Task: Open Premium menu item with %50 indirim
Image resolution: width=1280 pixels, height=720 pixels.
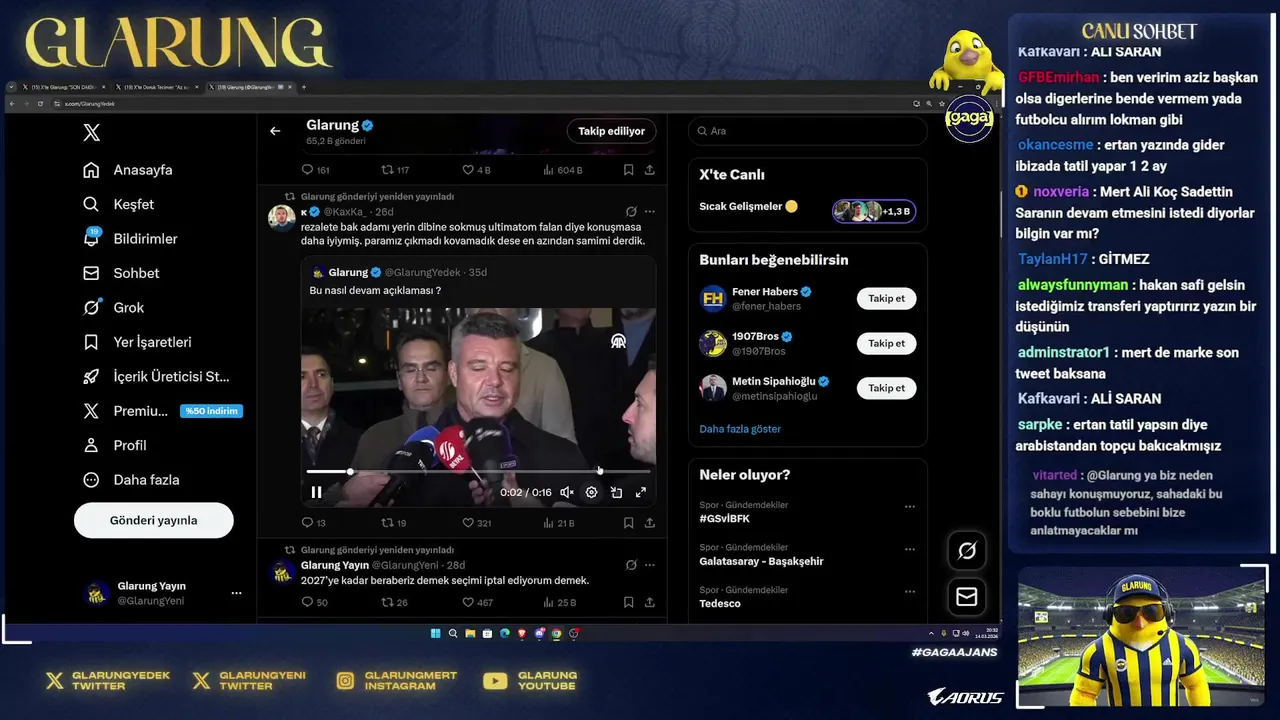Action: click(162, 411)
